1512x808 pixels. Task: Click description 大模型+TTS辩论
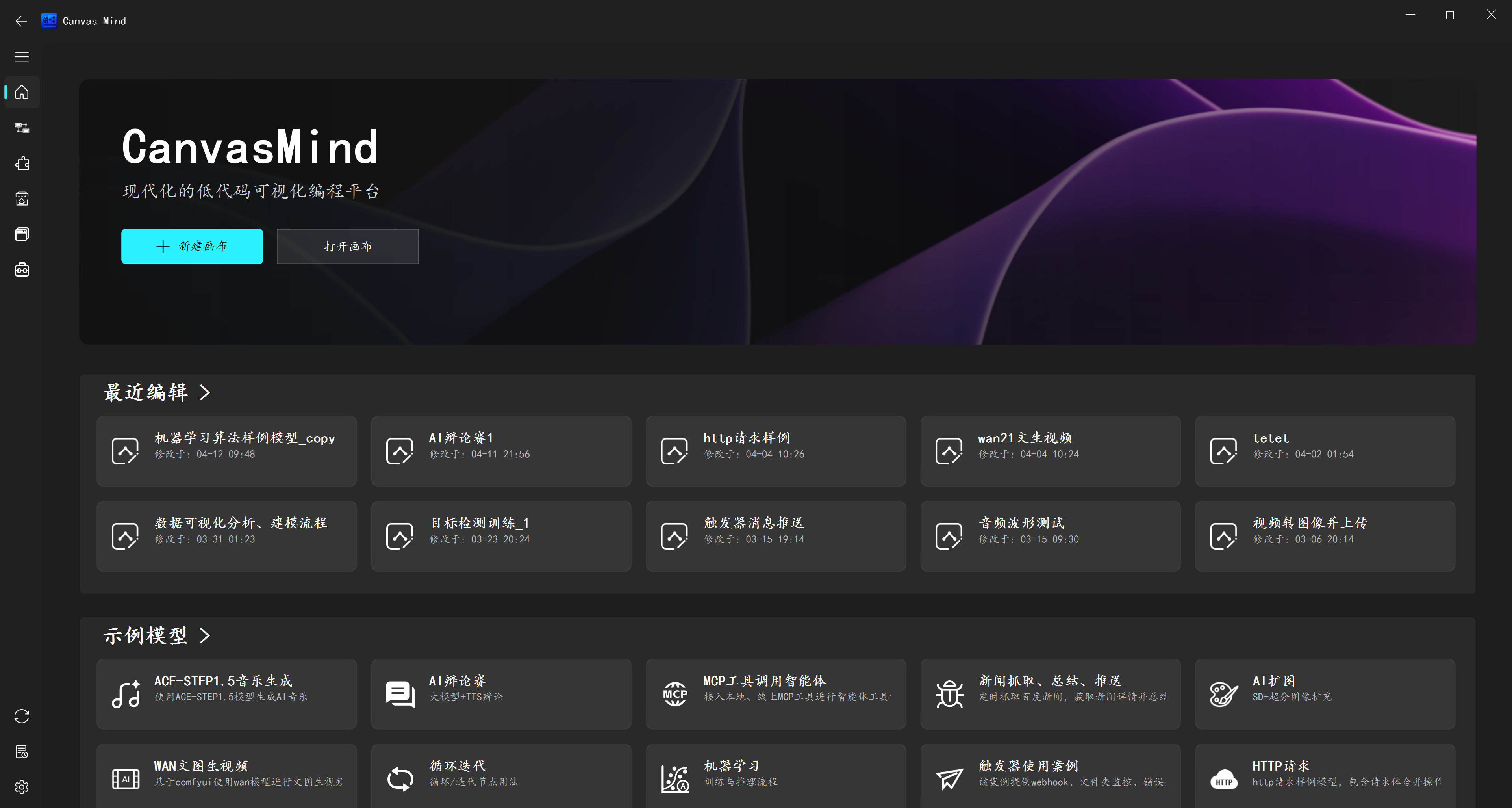(466, 697)
